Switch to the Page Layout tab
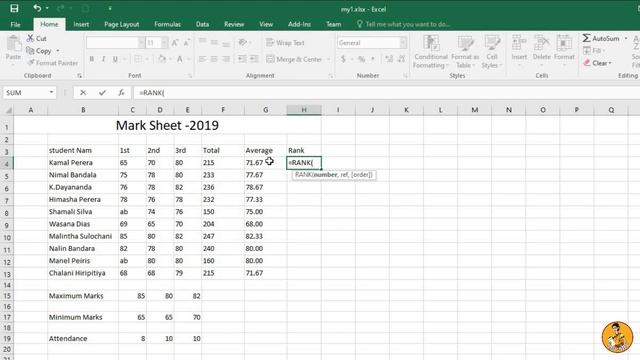Screen dimensions: 640x360 coord(122,24)
